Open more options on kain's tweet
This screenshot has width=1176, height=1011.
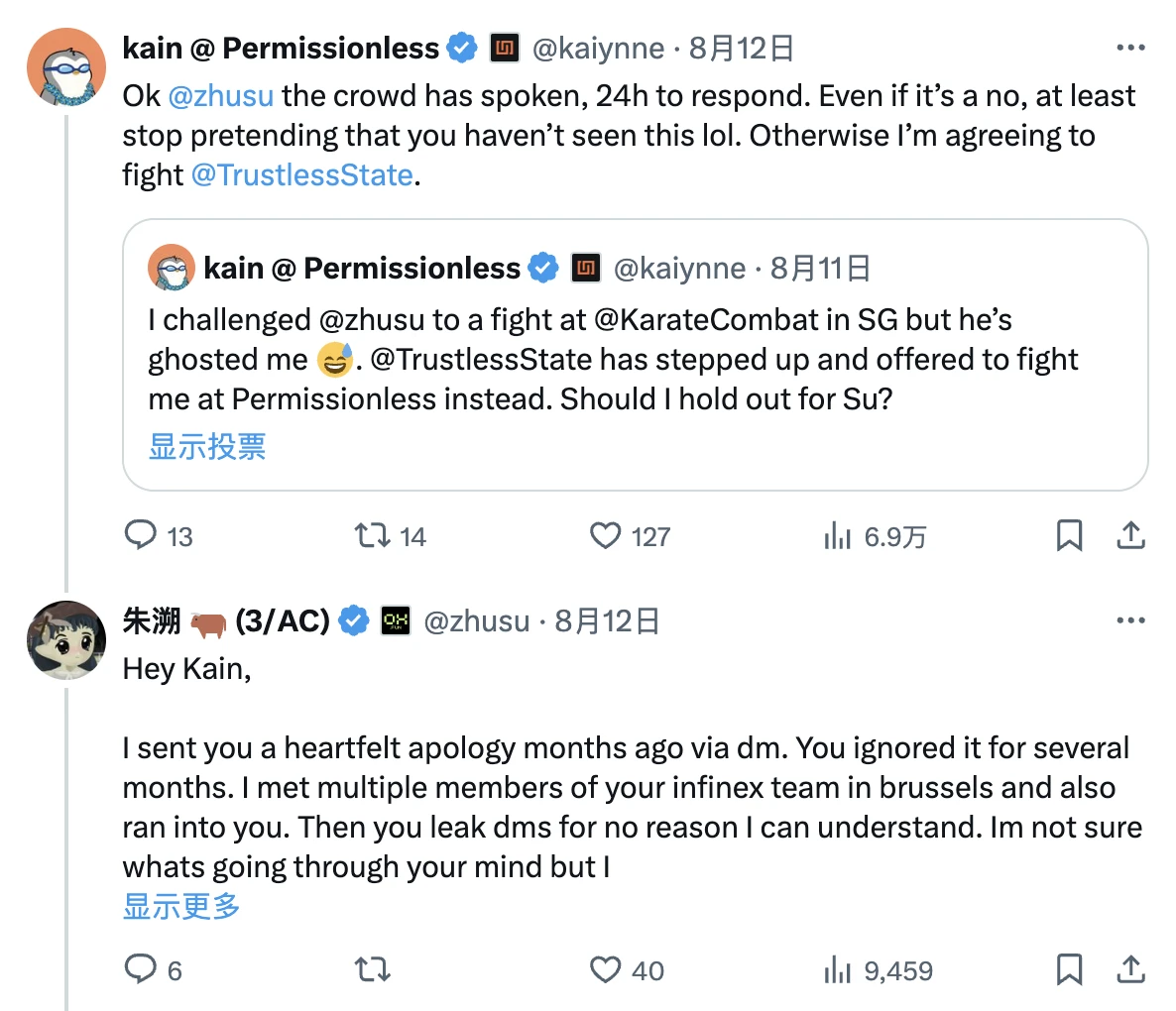(x=1130, y=48)
